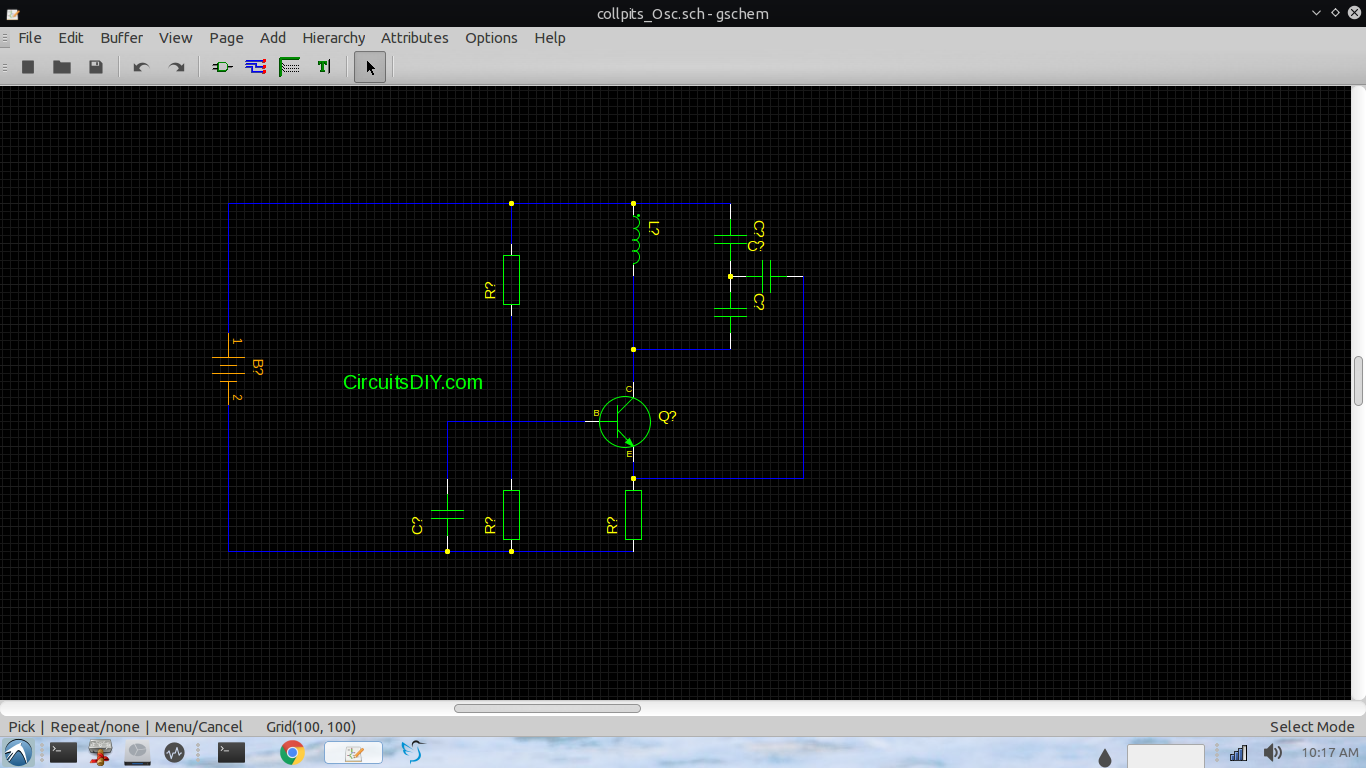Click the horizontal scrollbar thumb
Screen dimensions: 1366x768
547,708
